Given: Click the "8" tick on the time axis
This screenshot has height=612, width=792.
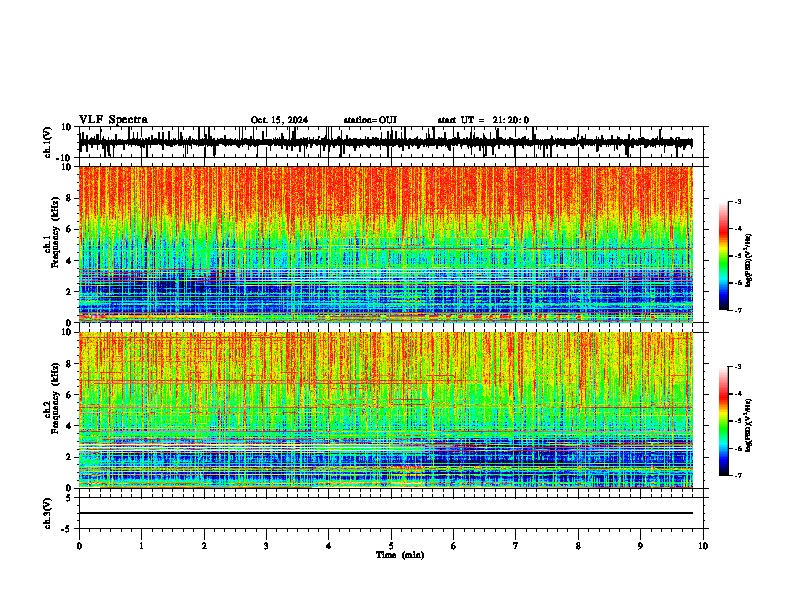Looking at the screenshot, I should (x=578, y=546).
